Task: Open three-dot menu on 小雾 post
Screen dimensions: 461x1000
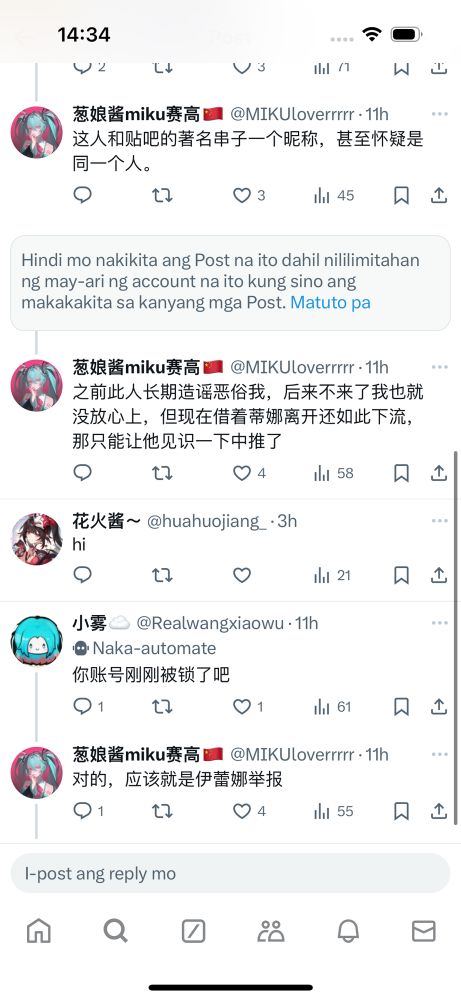Action: point(439,622)
